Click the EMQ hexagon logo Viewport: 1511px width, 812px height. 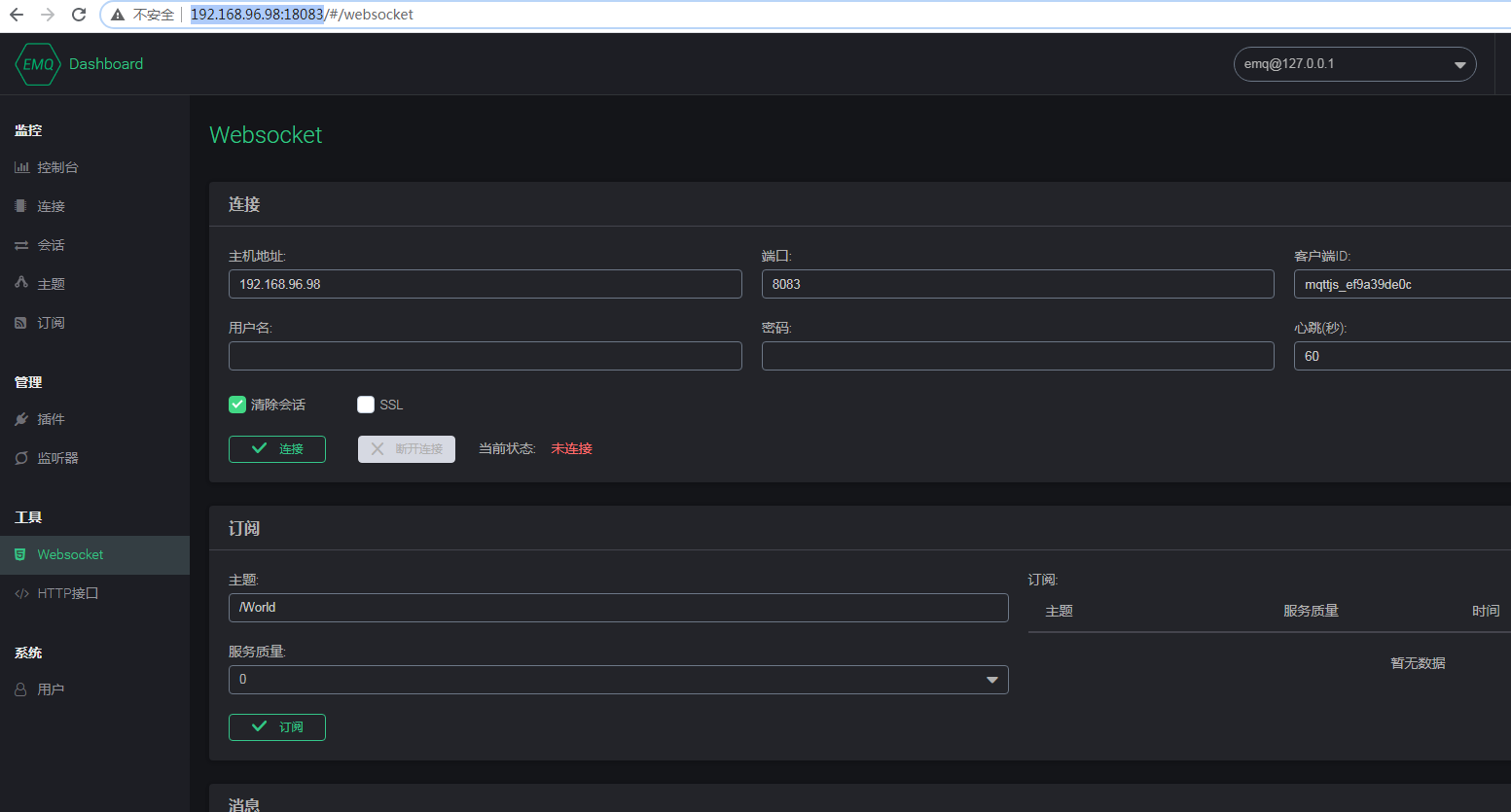coord(38,63)
